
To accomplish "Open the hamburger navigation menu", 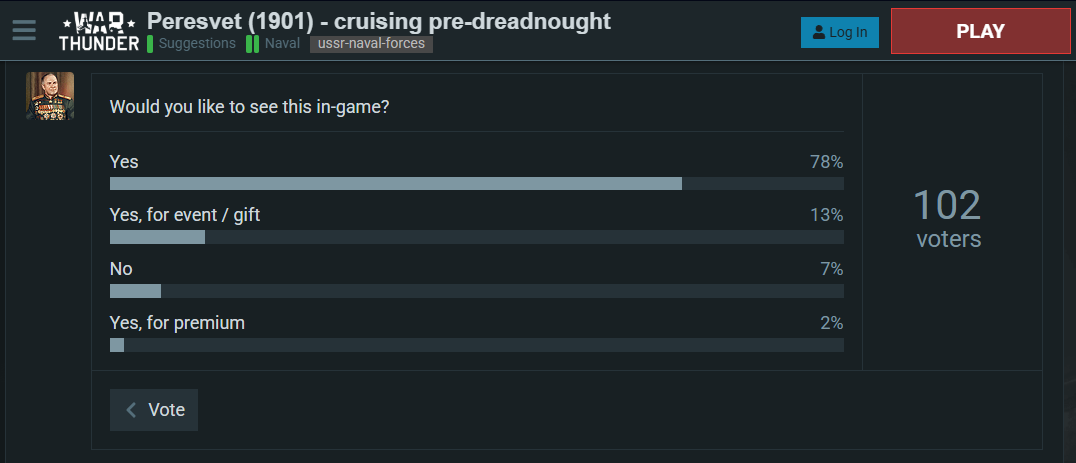I will click(24, 30).
